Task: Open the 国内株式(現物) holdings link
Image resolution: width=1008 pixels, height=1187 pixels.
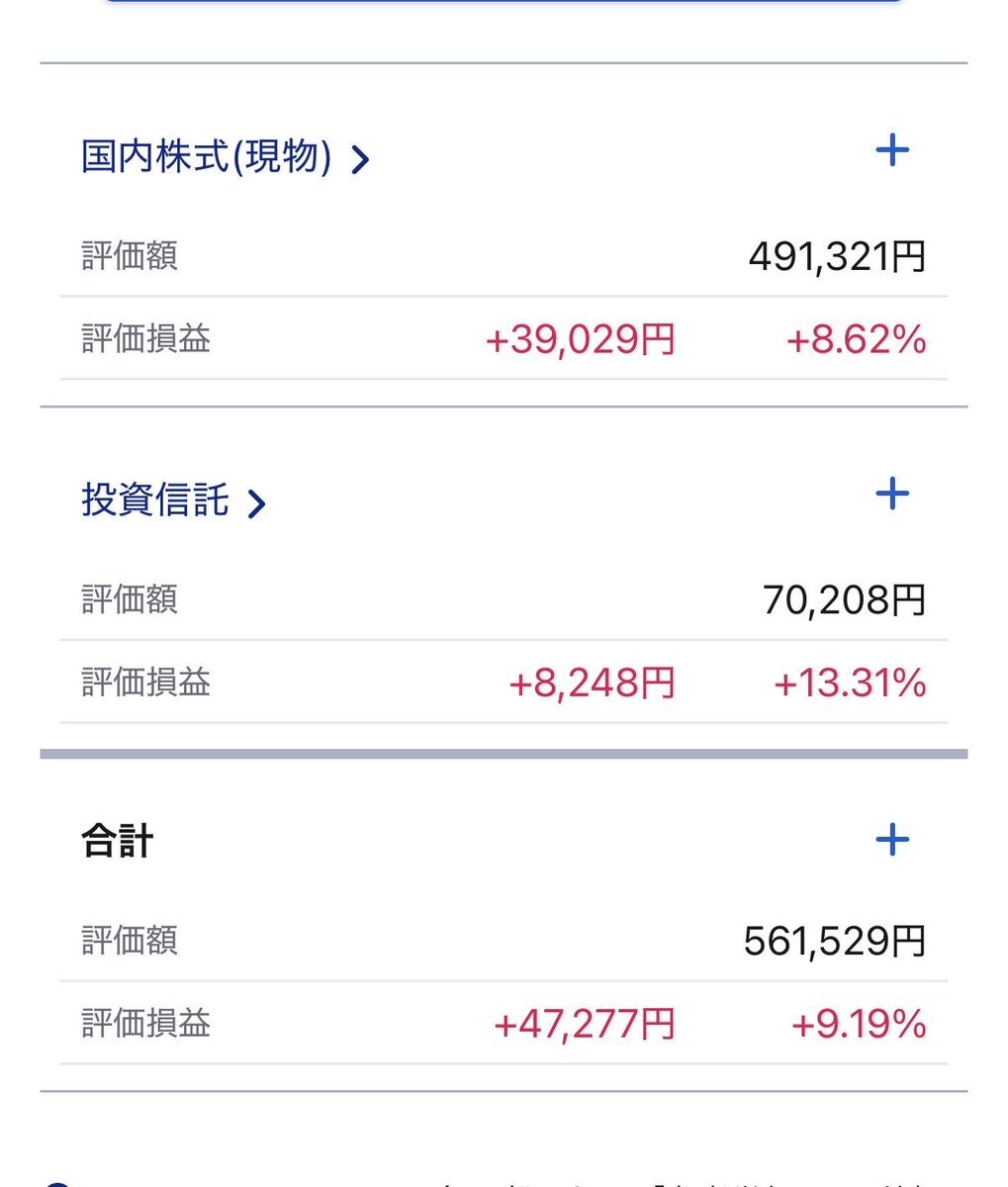Action: click(x=206, y=157)
